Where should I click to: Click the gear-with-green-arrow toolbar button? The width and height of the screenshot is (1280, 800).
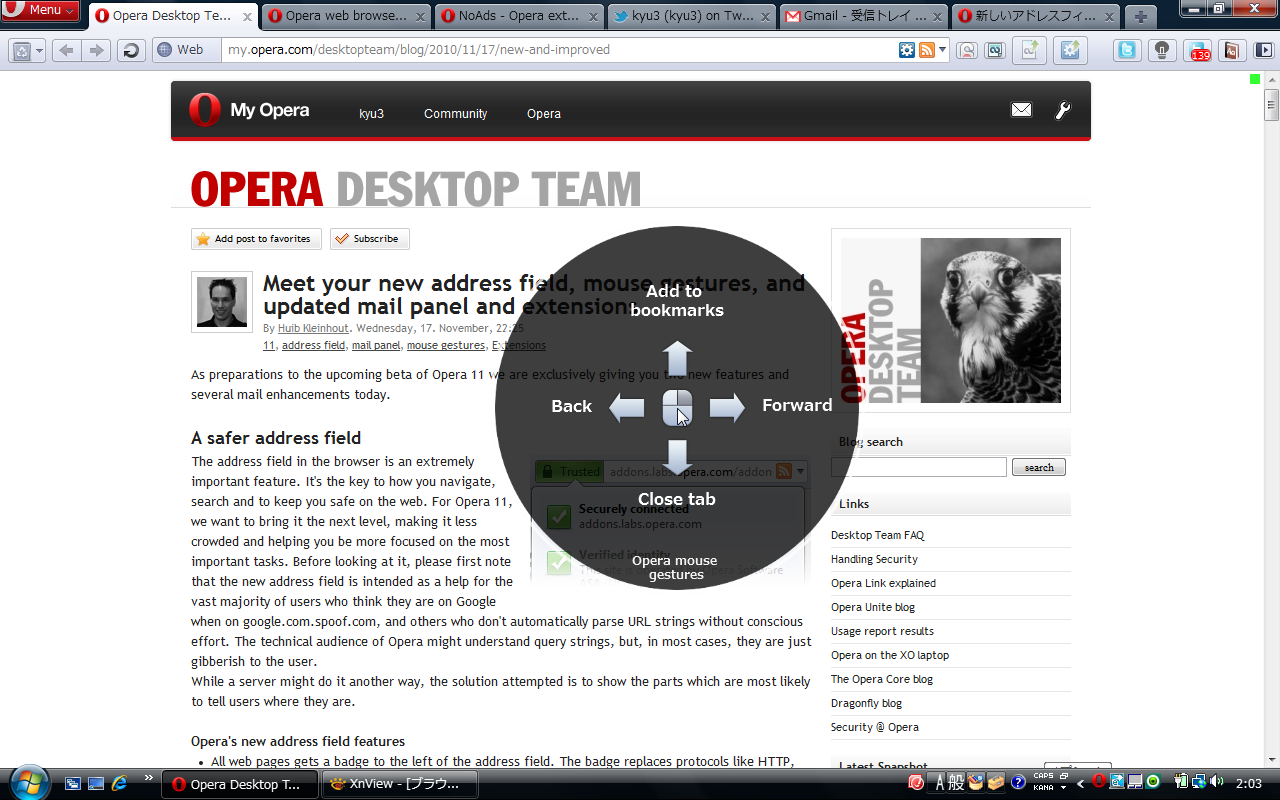tap(1069, 50)
